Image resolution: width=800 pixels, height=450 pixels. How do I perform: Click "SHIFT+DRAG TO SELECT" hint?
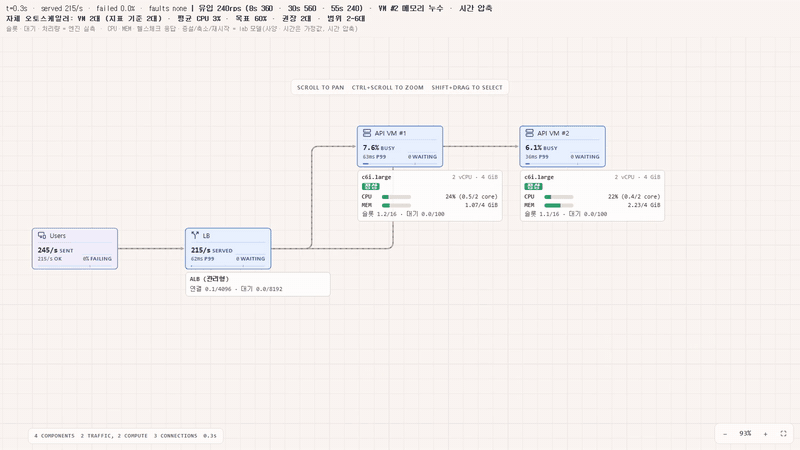pyautogui.click(x=467, y=87)
